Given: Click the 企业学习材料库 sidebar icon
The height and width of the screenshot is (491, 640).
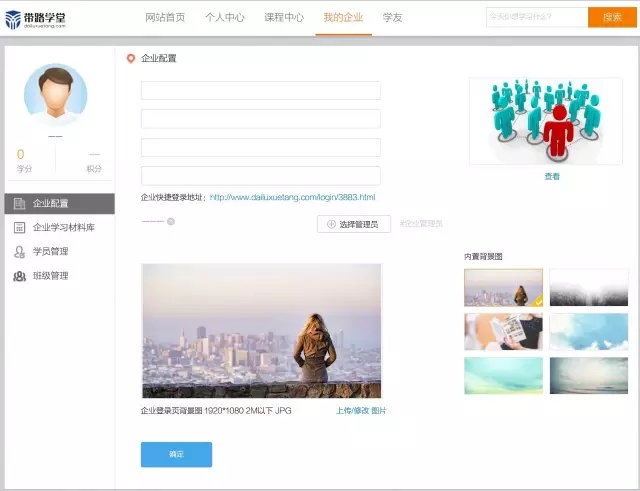Looking at the screenshot, I should 19,228.
